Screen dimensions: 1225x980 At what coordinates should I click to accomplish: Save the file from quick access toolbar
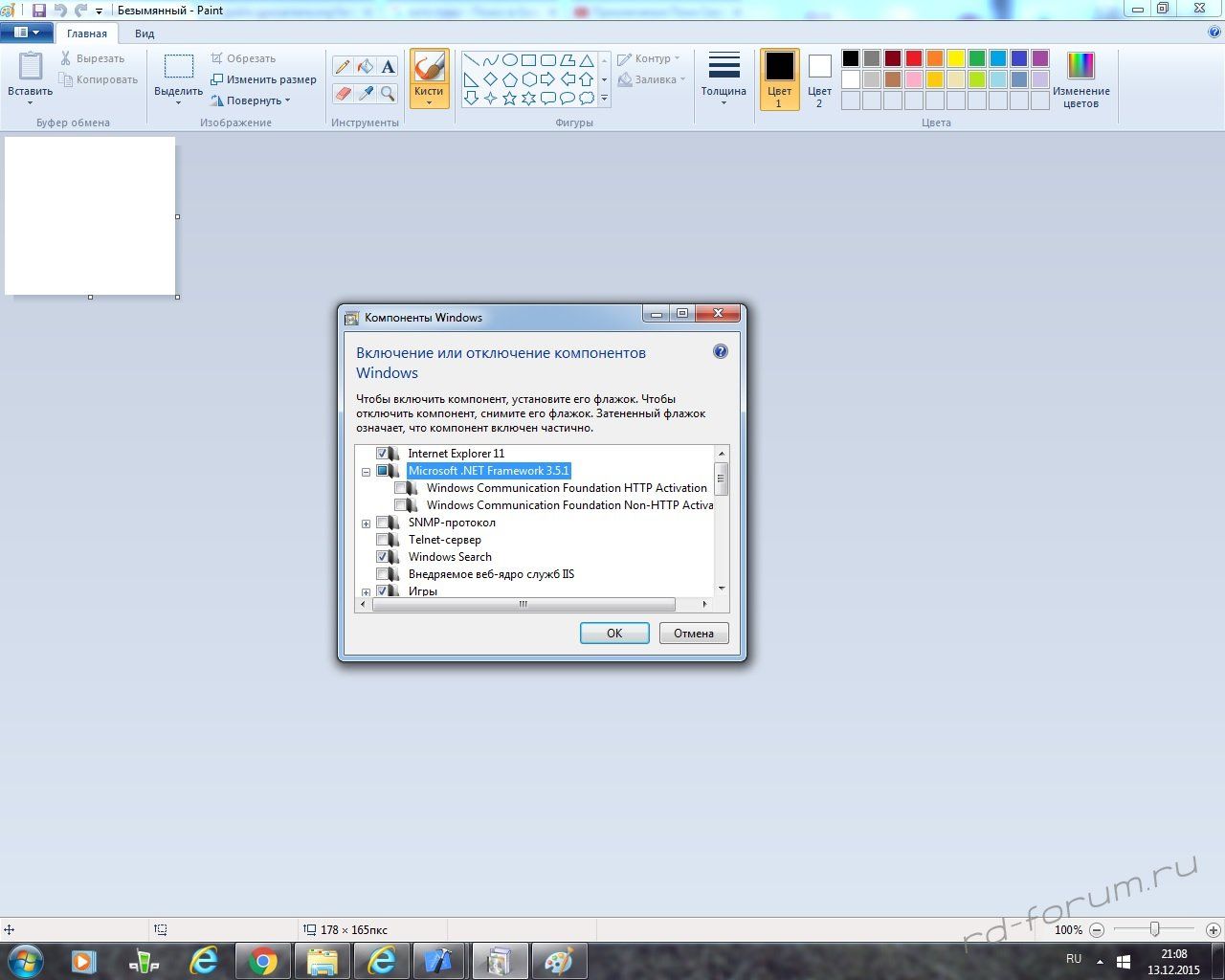[39, 10]
